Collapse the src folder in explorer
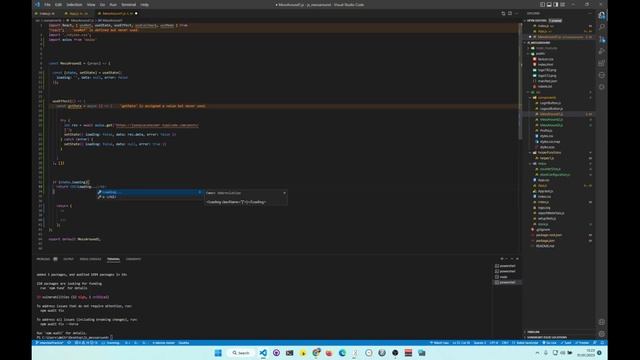Screen dimensions: 640x360 point(538,92)
